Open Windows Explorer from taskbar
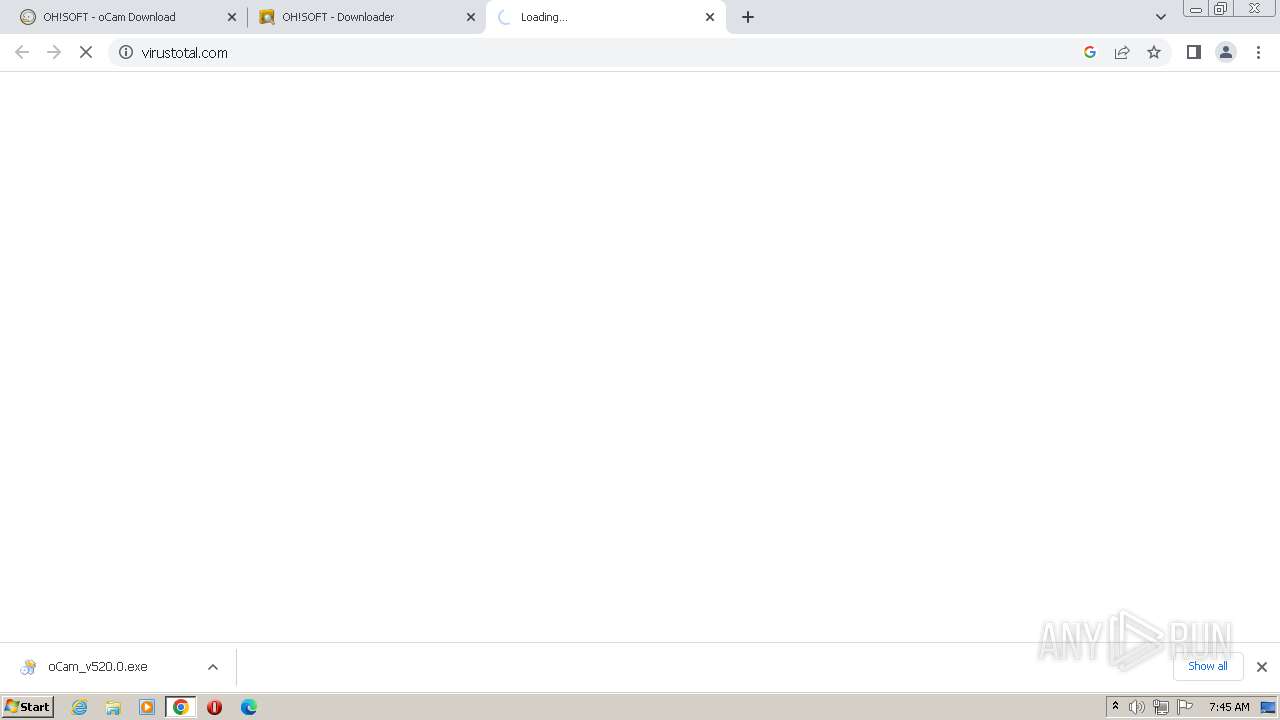Screen dimensions: 1280x720 [x=113, y=707]
